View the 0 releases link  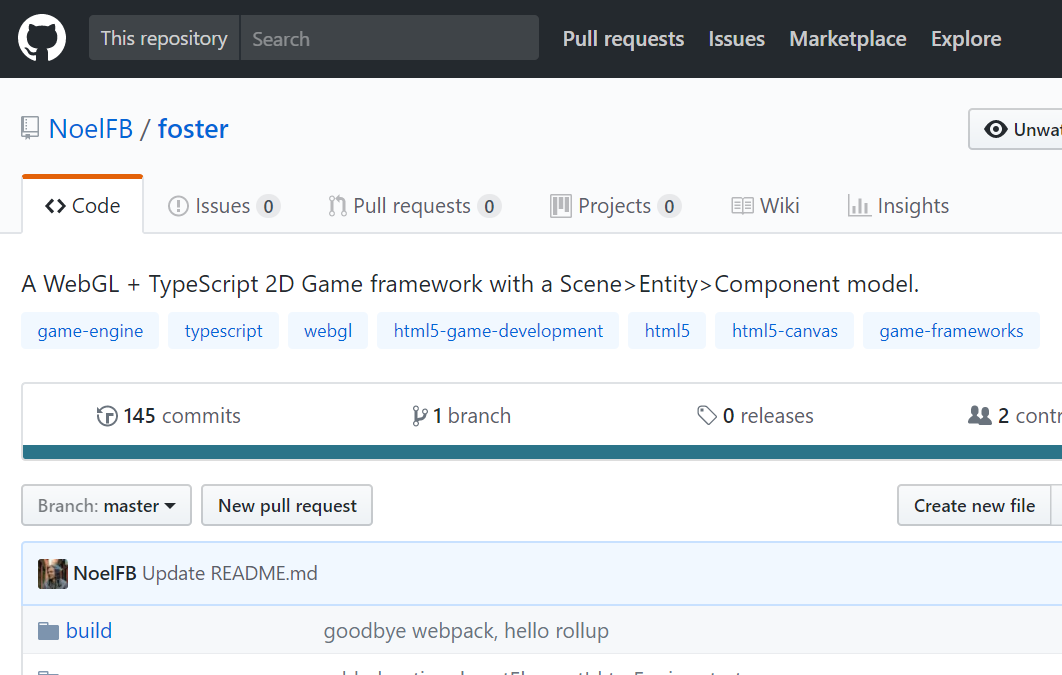point(755,416)
